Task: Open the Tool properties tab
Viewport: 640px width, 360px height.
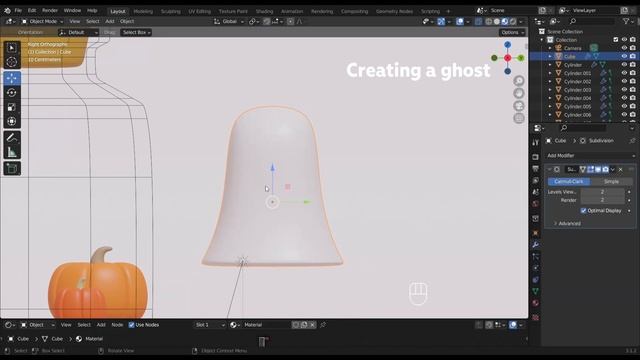Action: (536, 142)
